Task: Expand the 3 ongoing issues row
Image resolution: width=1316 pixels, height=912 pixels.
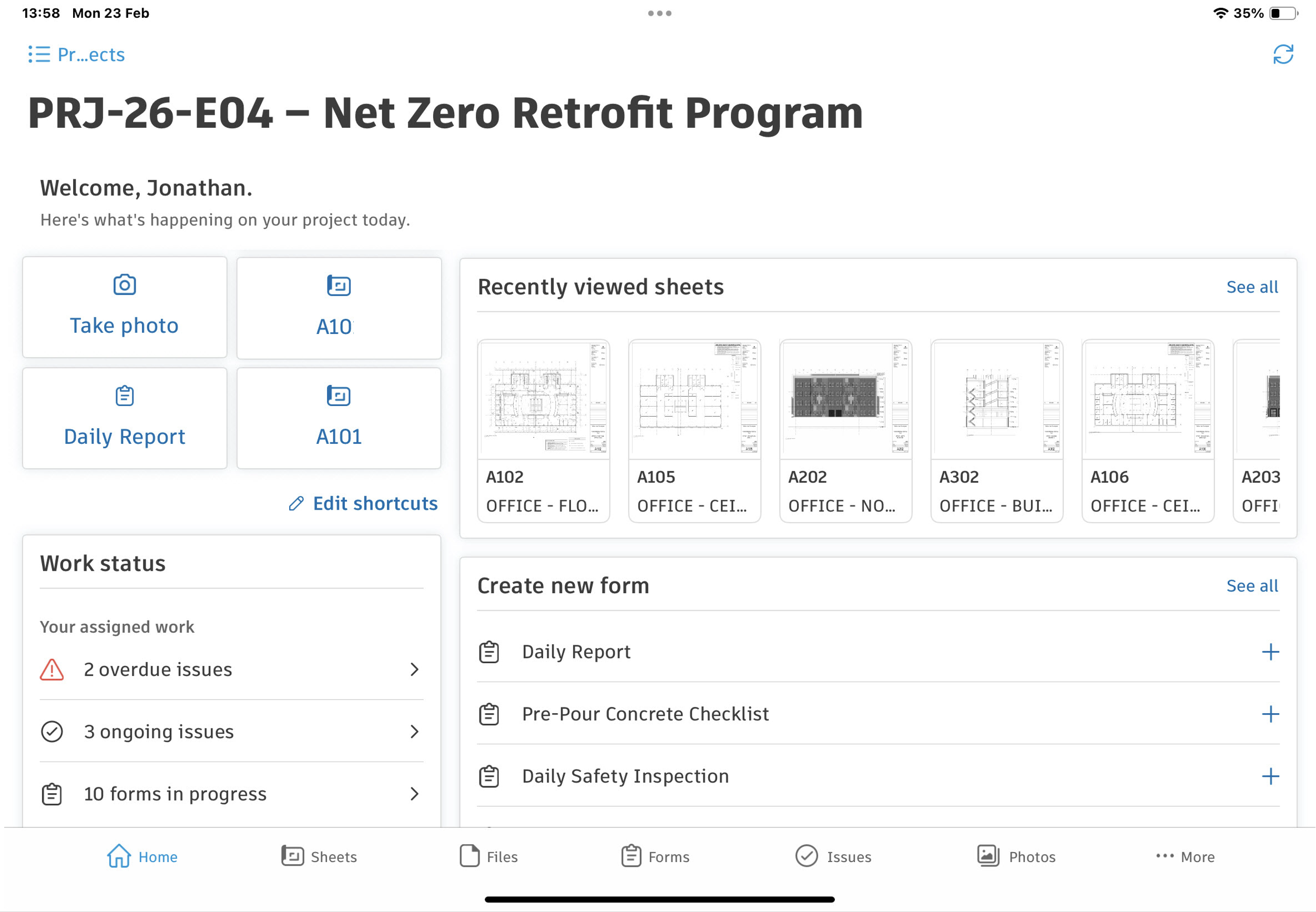Action: coord(231,732)
